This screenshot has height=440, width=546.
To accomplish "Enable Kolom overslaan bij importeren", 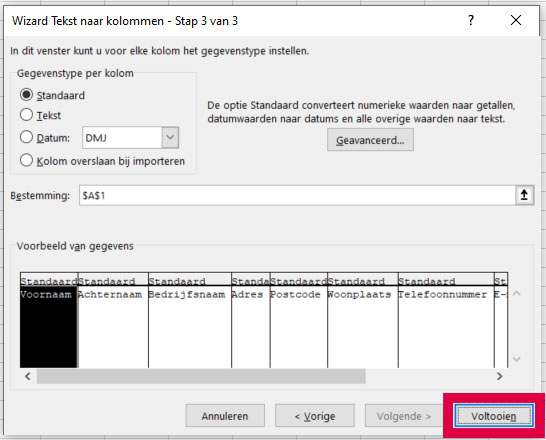I will [26, 160].
